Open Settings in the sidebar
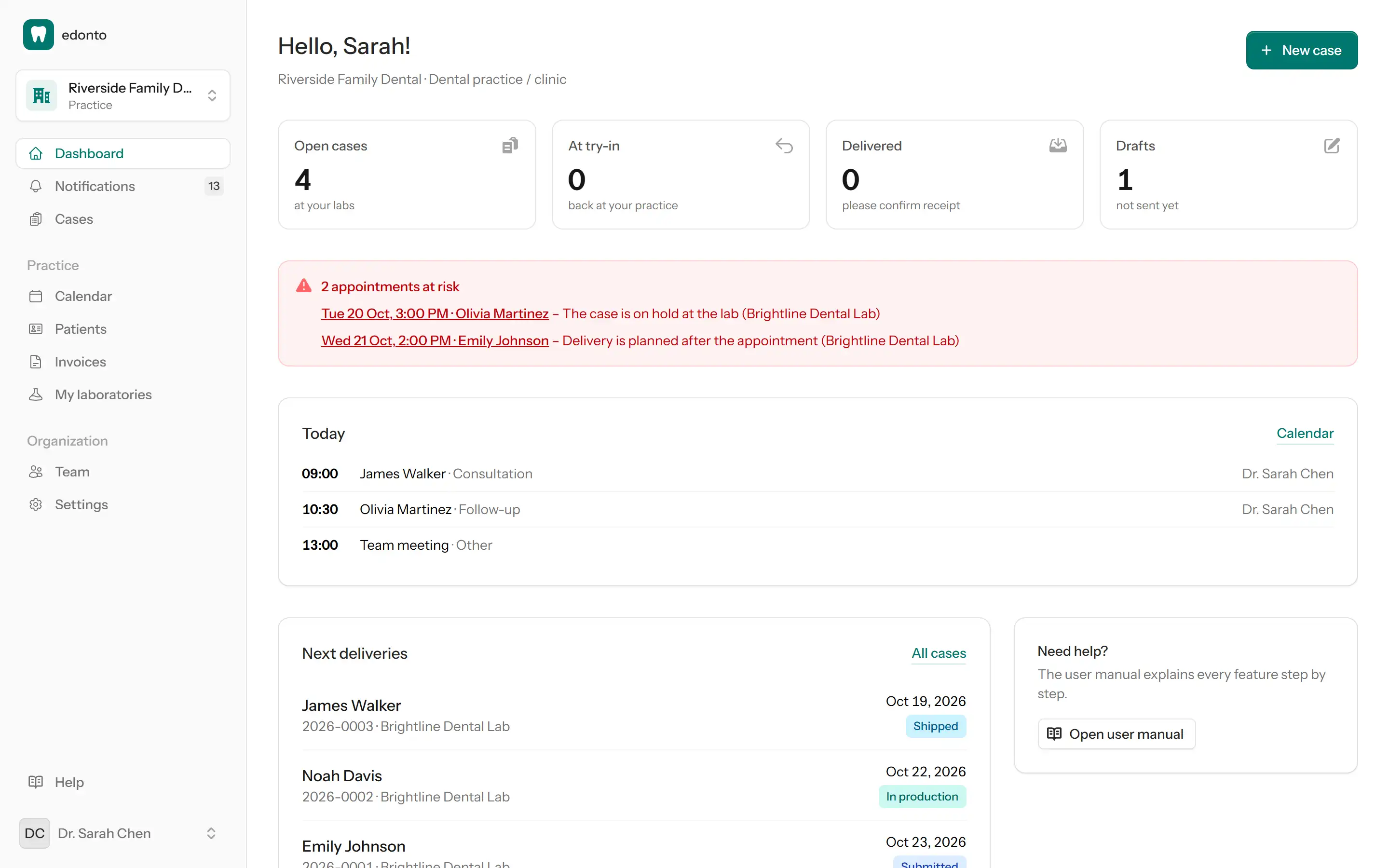Viewport: 1389px width, 868px height. (x=123, y=504)
